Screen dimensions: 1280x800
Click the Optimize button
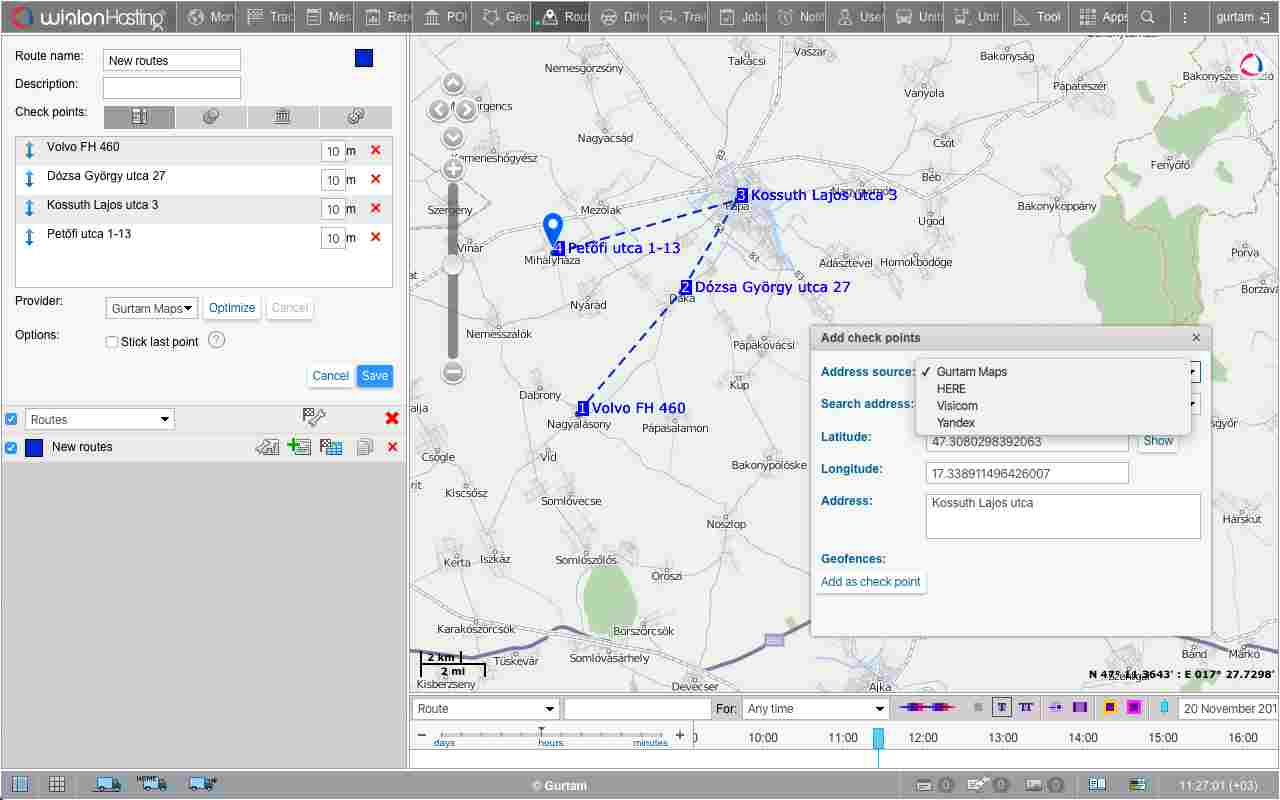[232, 308]
